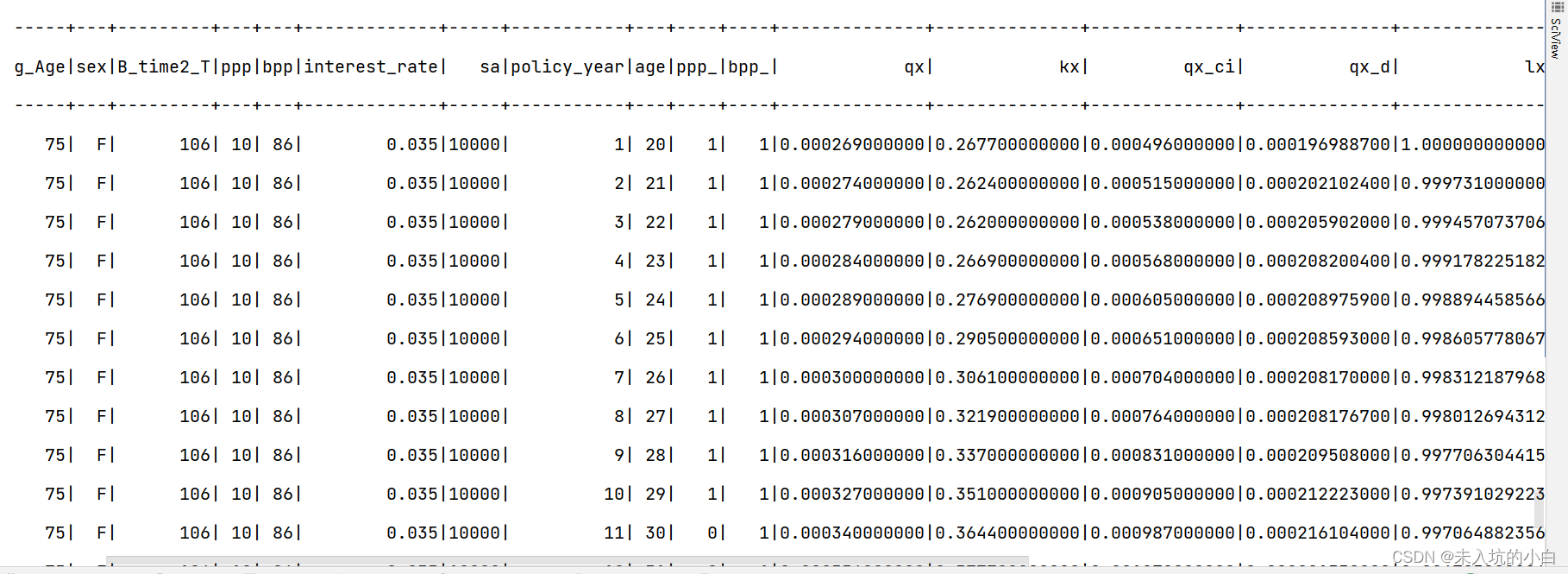Click the interest_rate column header
Viewport: 1568px width, 574px height.
[x=371, y=67]
